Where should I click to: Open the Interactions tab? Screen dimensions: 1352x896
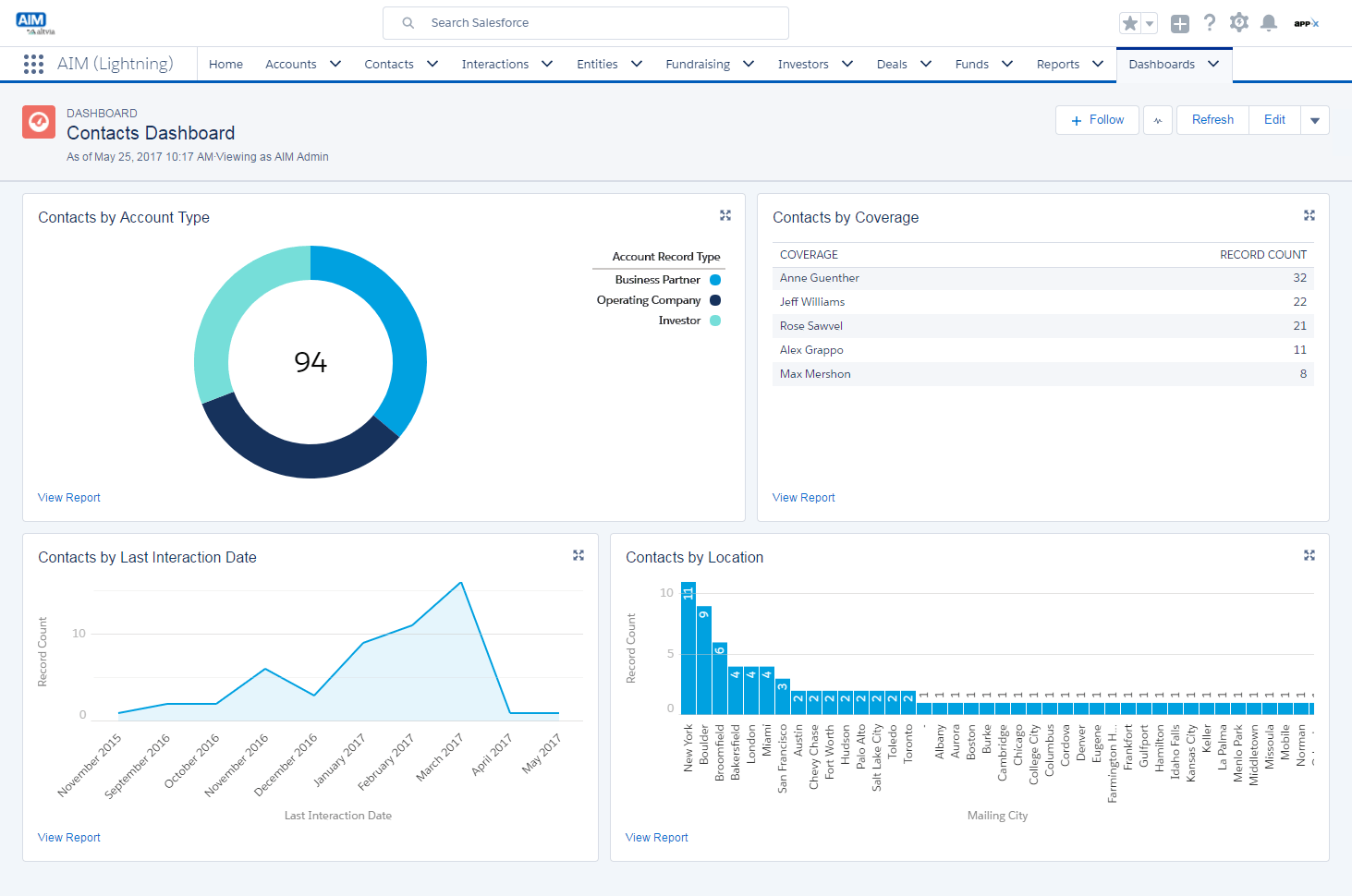495,64
